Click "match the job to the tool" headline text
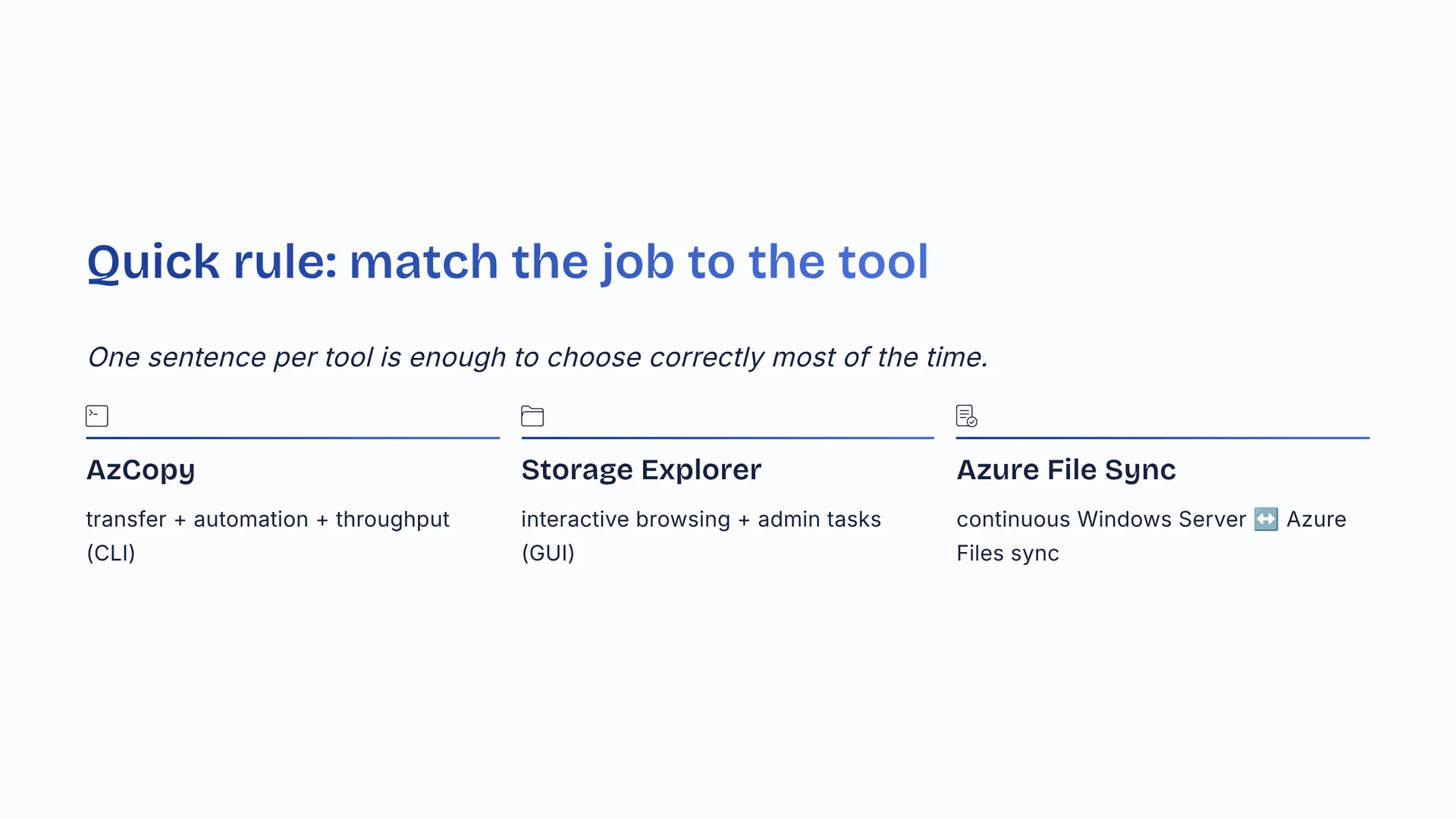1456x819 pixels. [639, 262]
